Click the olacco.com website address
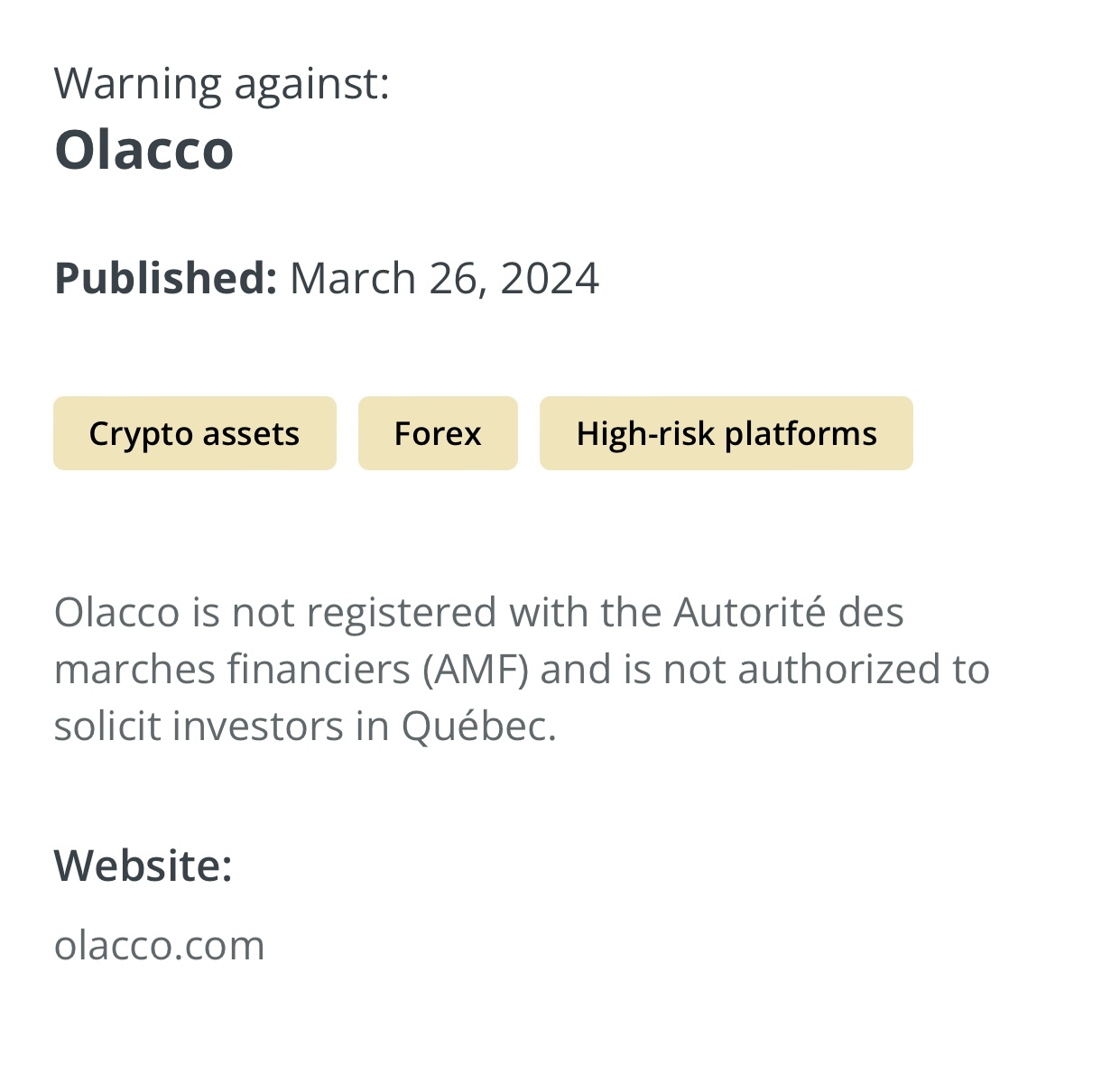The width and height of the screenshot is (1120, 1074). click(x=160, y=945)
